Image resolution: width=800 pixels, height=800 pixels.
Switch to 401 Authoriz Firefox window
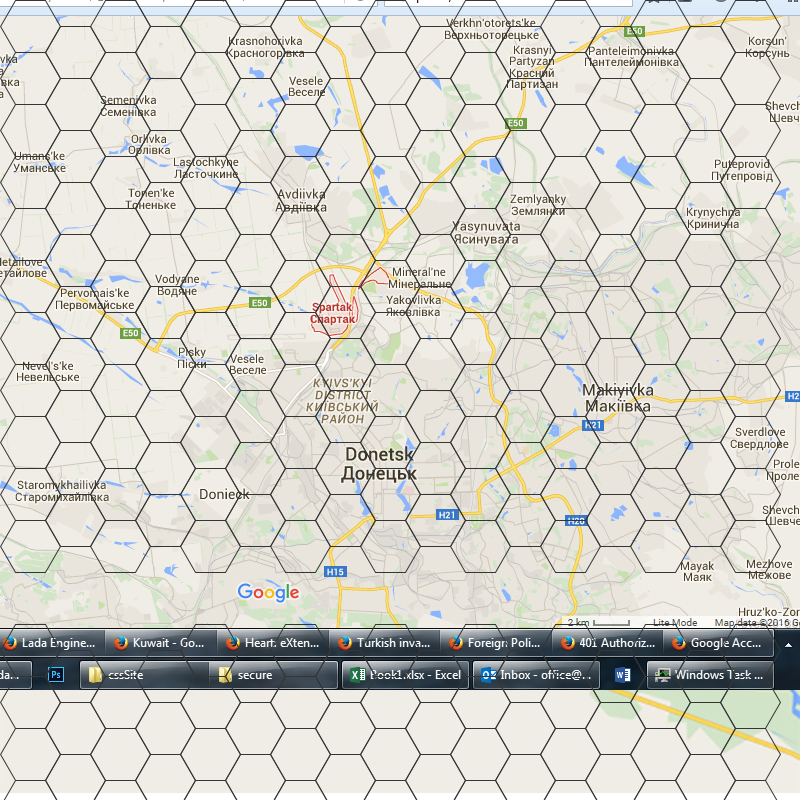pos(608,643)
